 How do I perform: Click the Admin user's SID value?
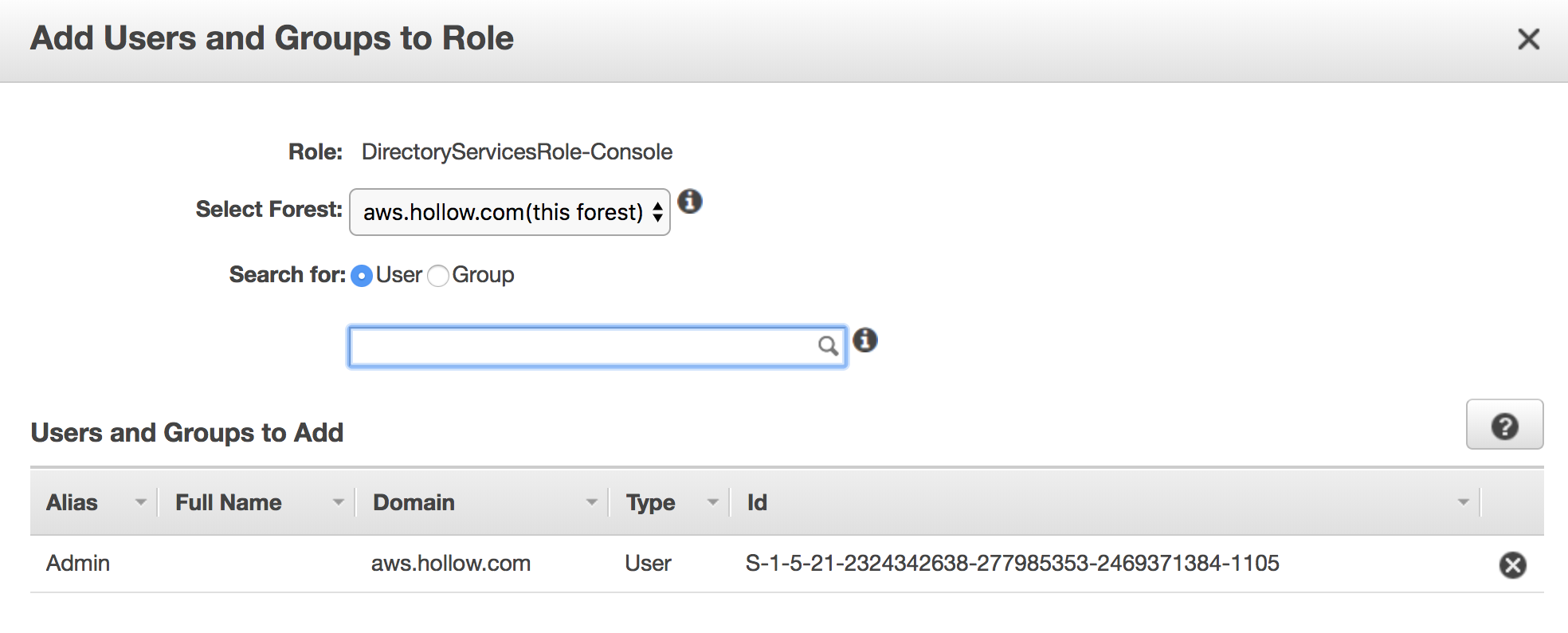click(x=1012, y=564)
